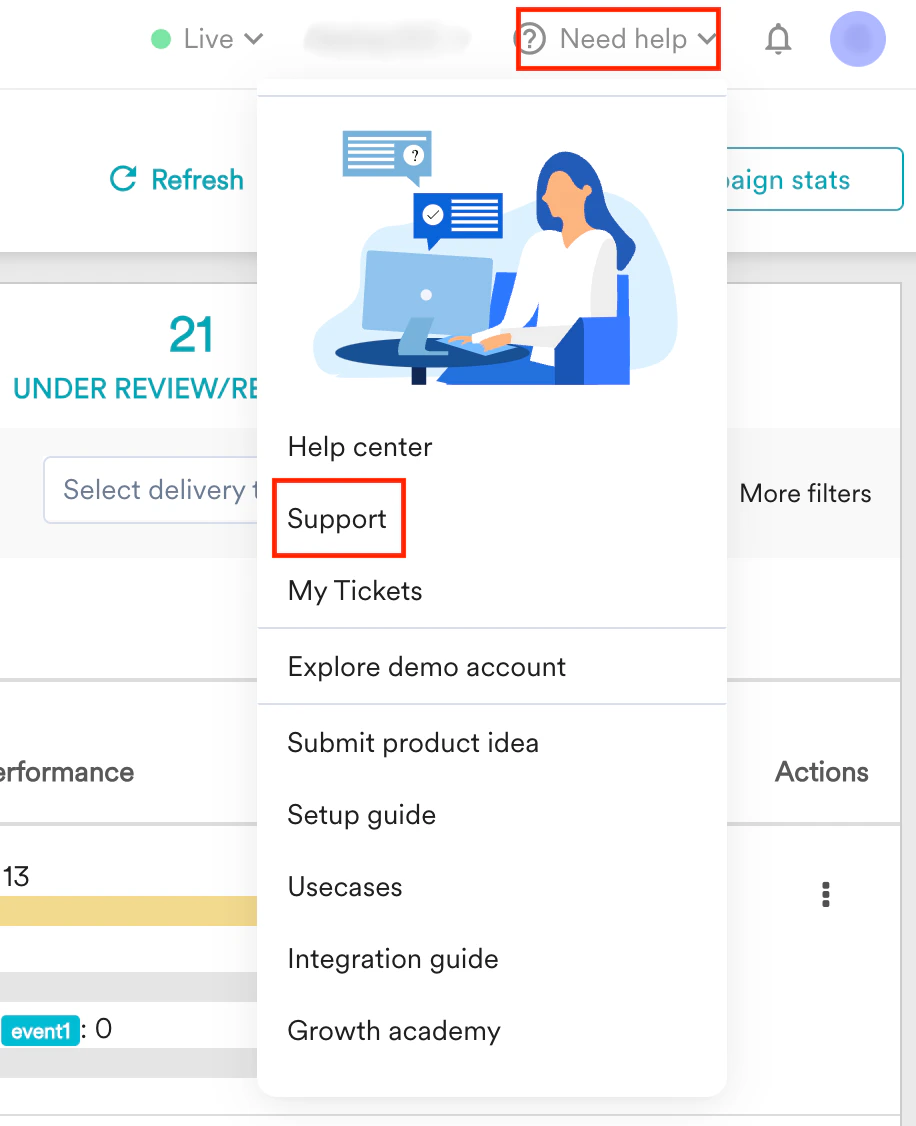Image resolution: width=916 pixels, height=1126 pixels.
Task: Open the three-dot Actions menu
Action: coord(826,895)
